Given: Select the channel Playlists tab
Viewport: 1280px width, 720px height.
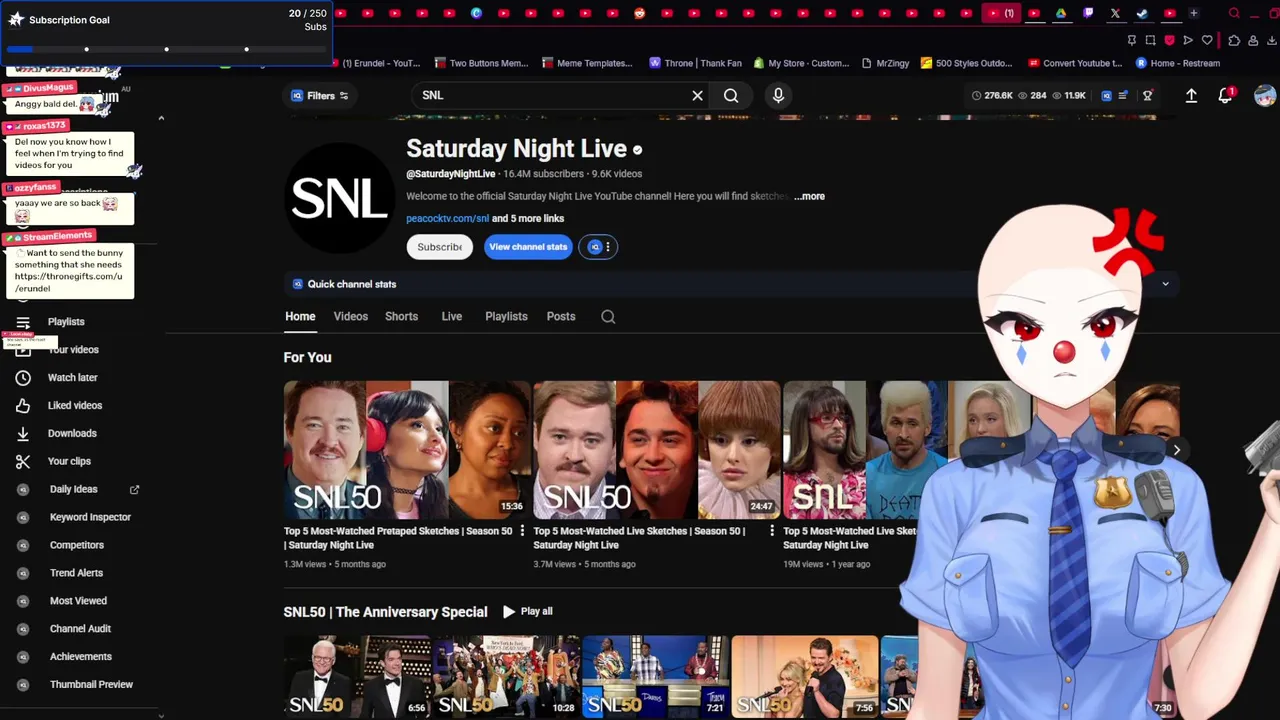Looking at the screenshot, I should (x=506, y=317).
